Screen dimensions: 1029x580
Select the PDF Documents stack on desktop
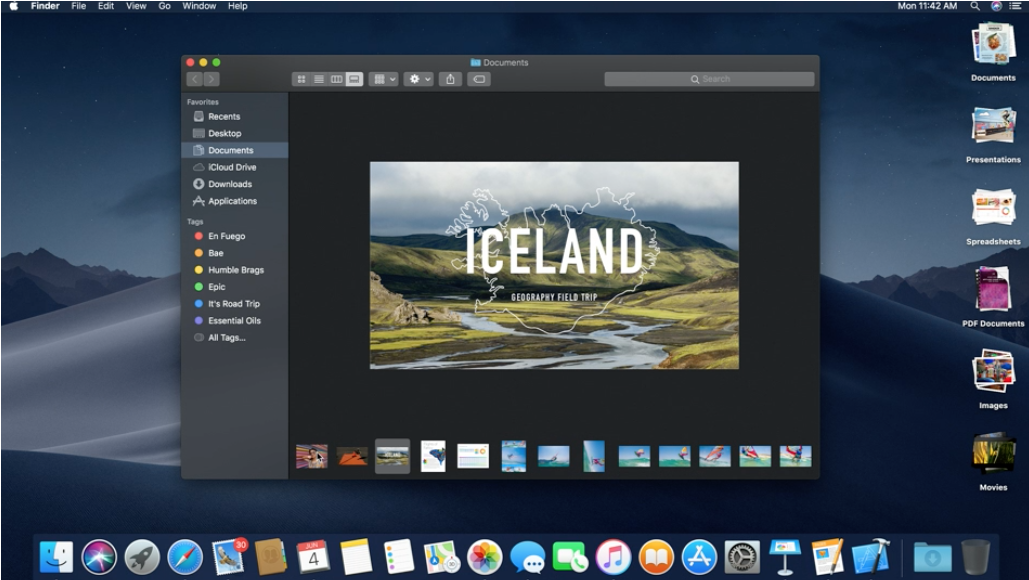[993, 297]
